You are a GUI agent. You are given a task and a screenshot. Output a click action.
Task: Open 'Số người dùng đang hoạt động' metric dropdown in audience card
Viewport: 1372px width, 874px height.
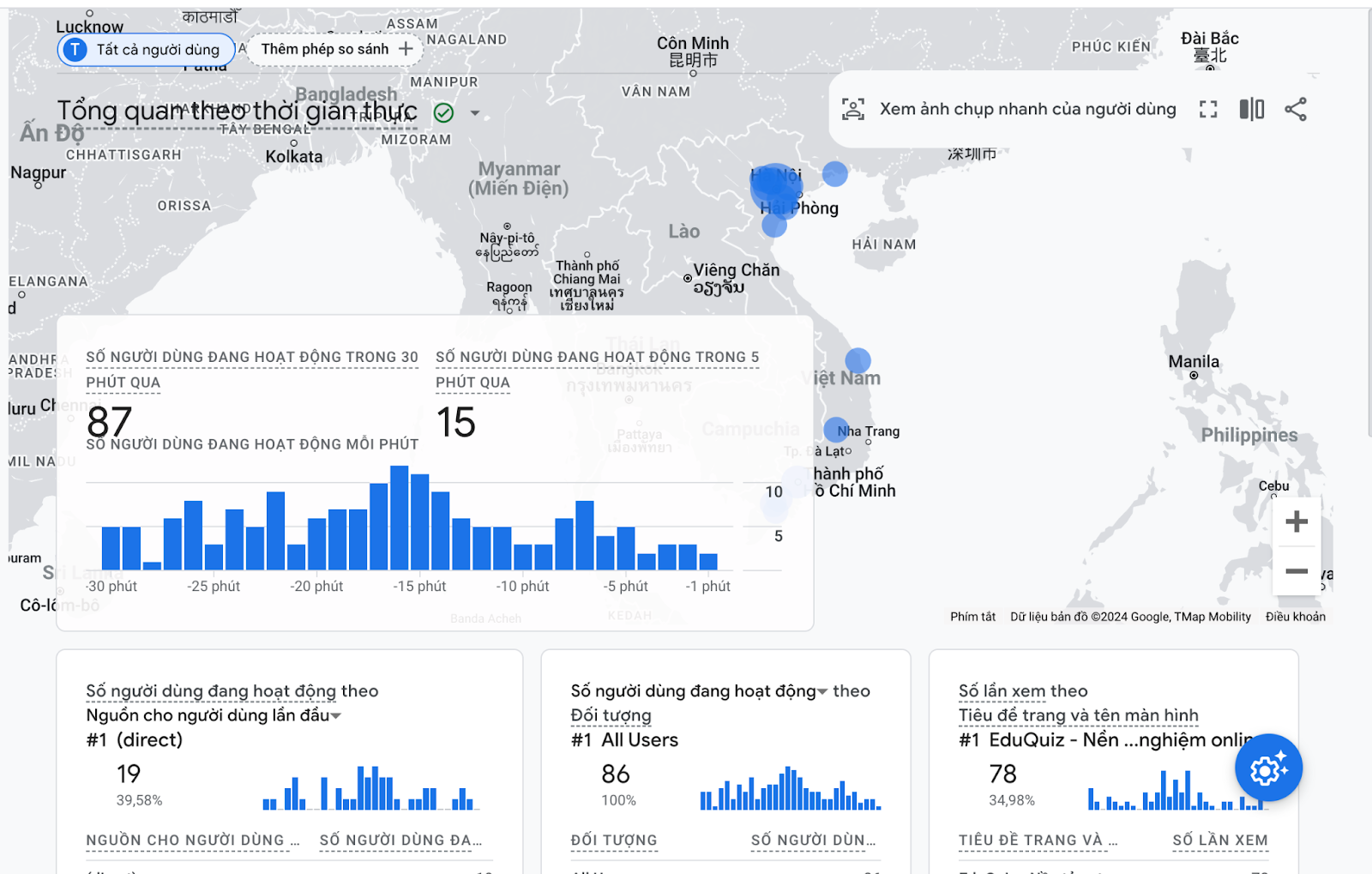coord(700,691)
